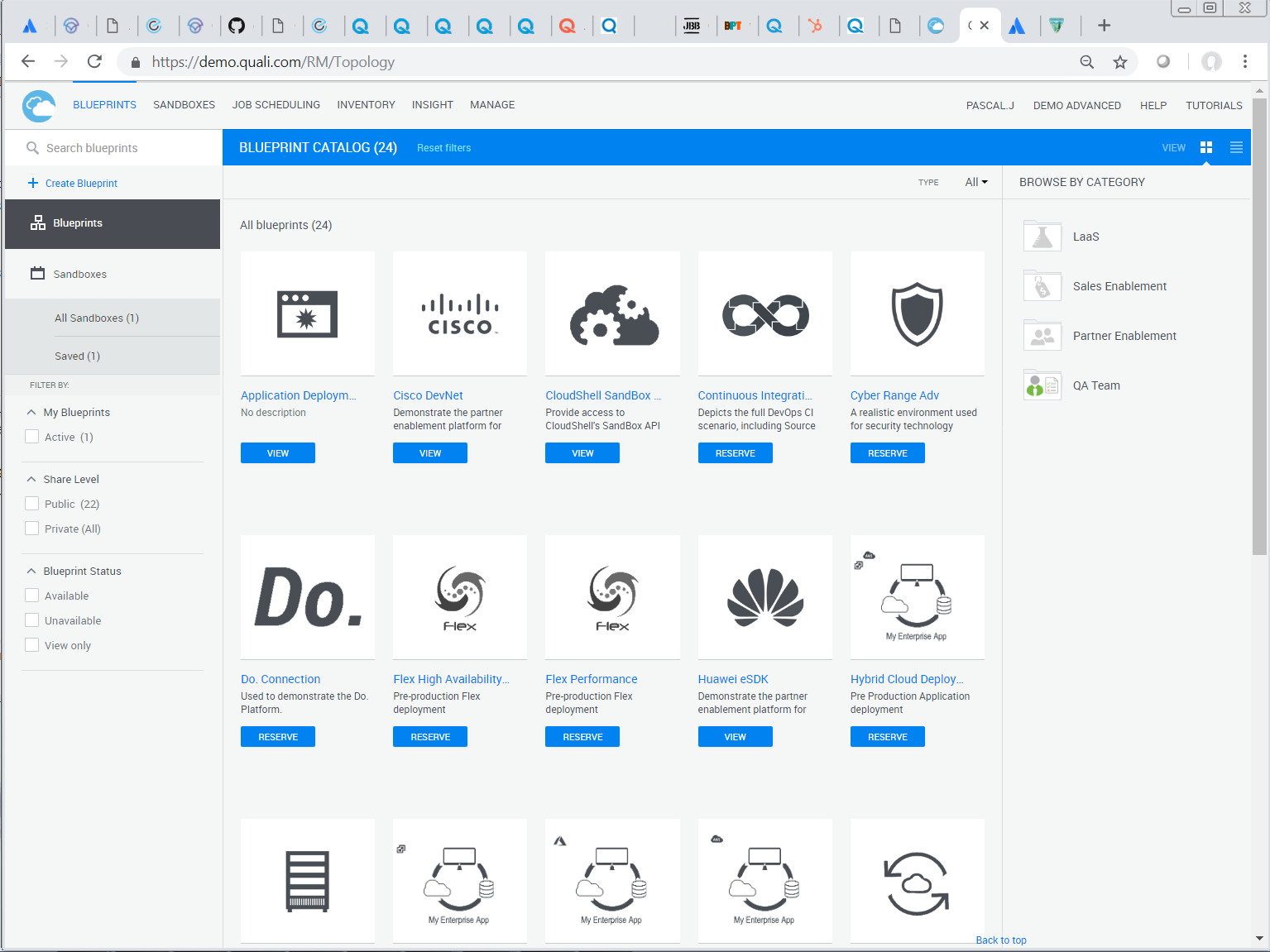This screenshot has height=952, width=1270.
Task: Click VIEW button for Huawei eSDK
Action: (736, 737)
